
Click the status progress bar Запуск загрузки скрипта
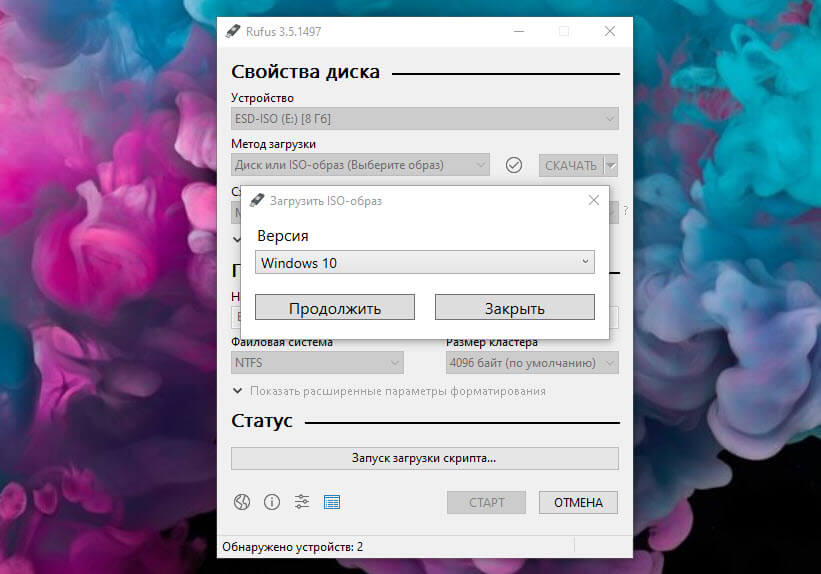click(425, 458)
